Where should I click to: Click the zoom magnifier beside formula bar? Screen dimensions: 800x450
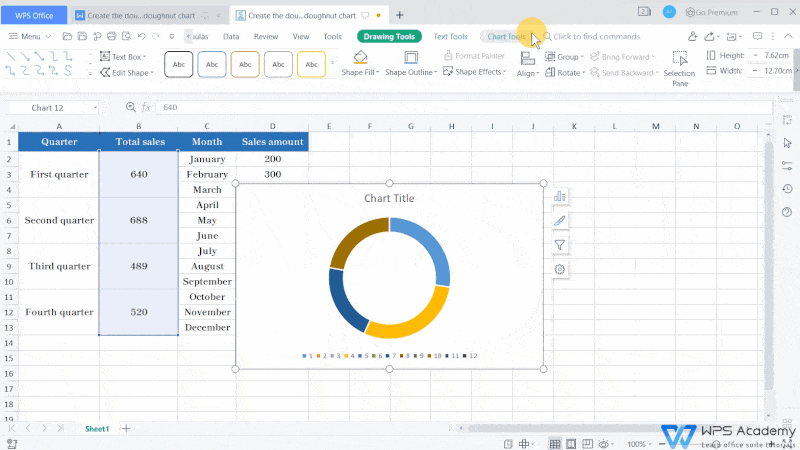point(130,107)
